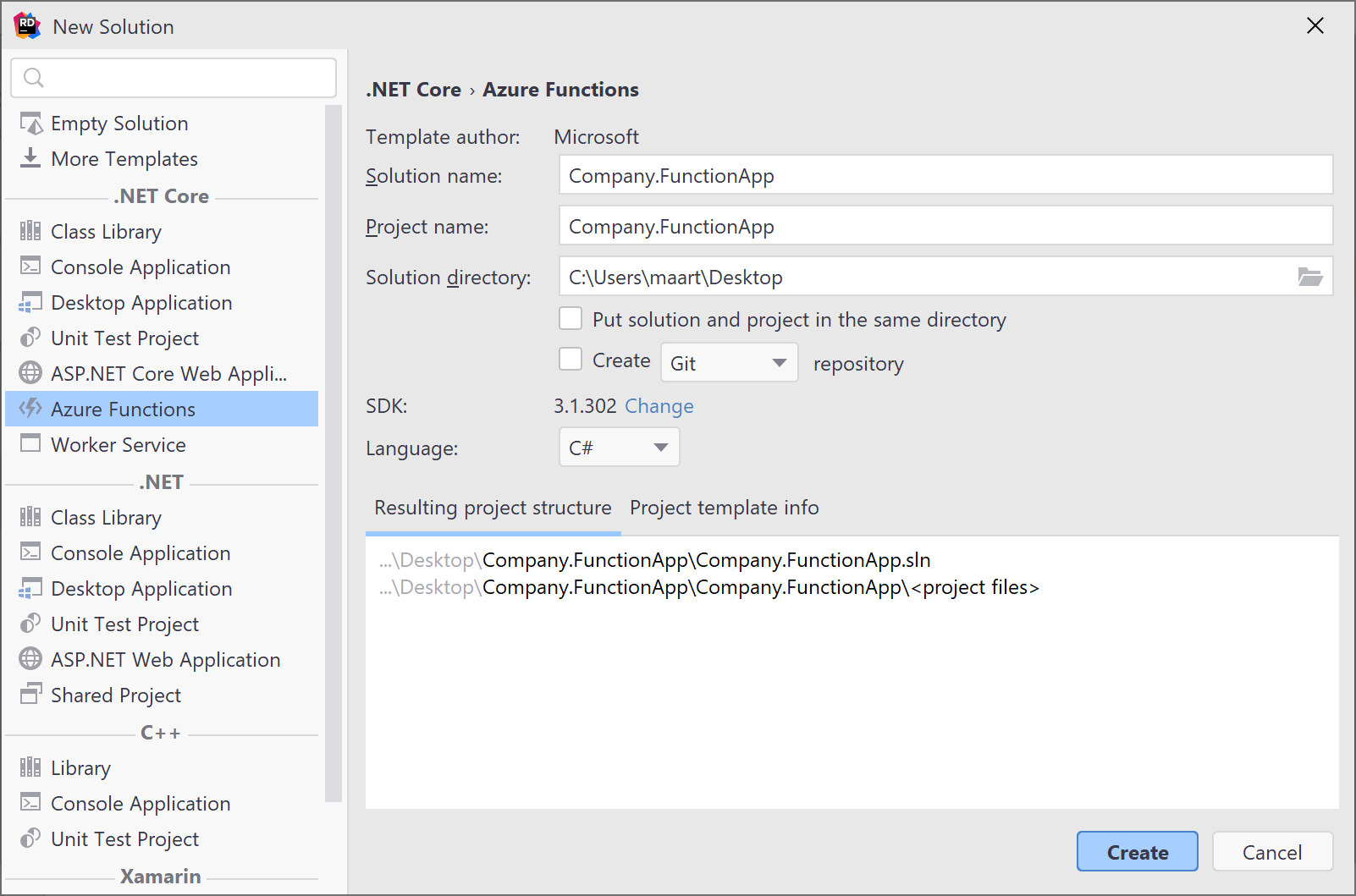Viewport: 1356px width, 896px height.
Task: Click the template search box
Action: (174, 78)
